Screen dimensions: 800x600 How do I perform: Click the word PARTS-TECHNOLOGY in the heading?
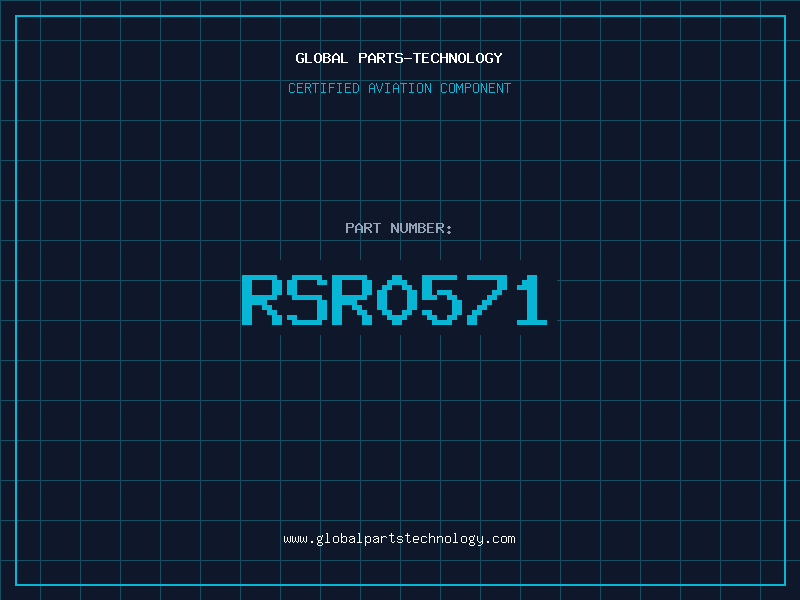(x=431, y=58)
